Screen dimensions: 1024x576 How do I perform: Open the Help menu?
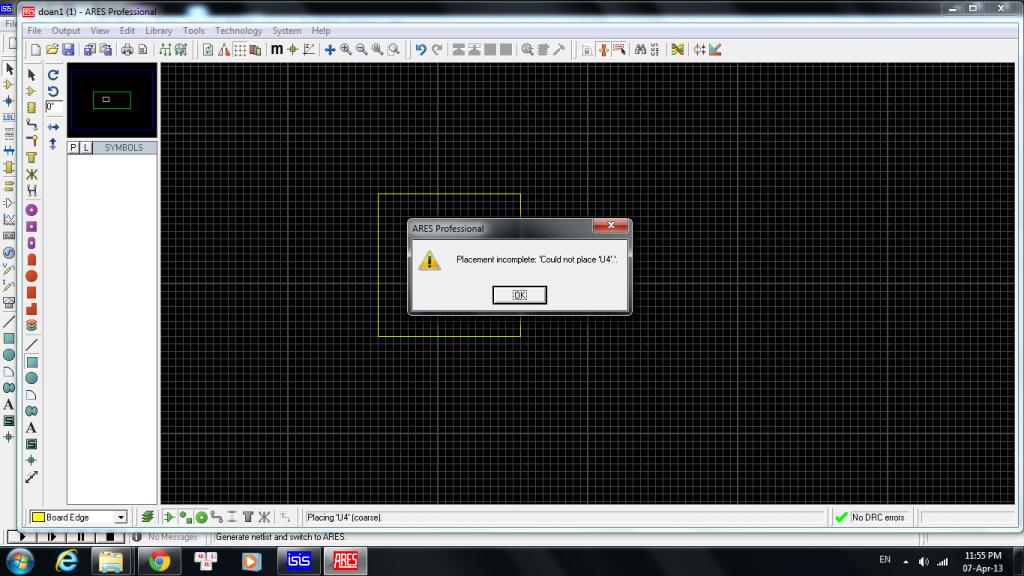click(x=321, y=31)
